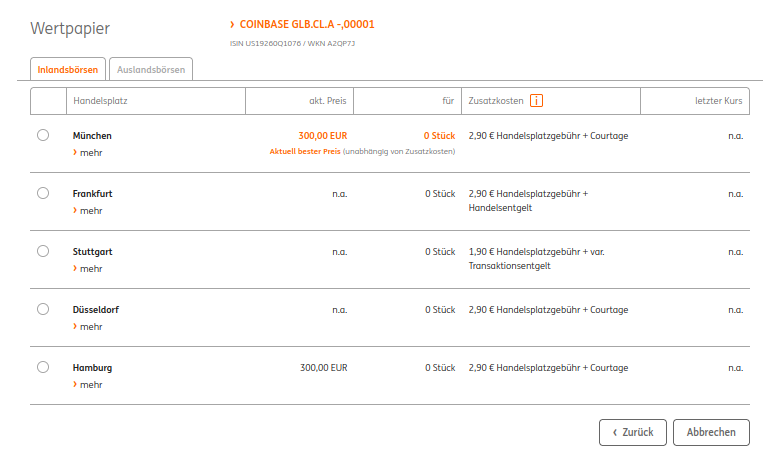Select the Frankfurt radio button

42,193
